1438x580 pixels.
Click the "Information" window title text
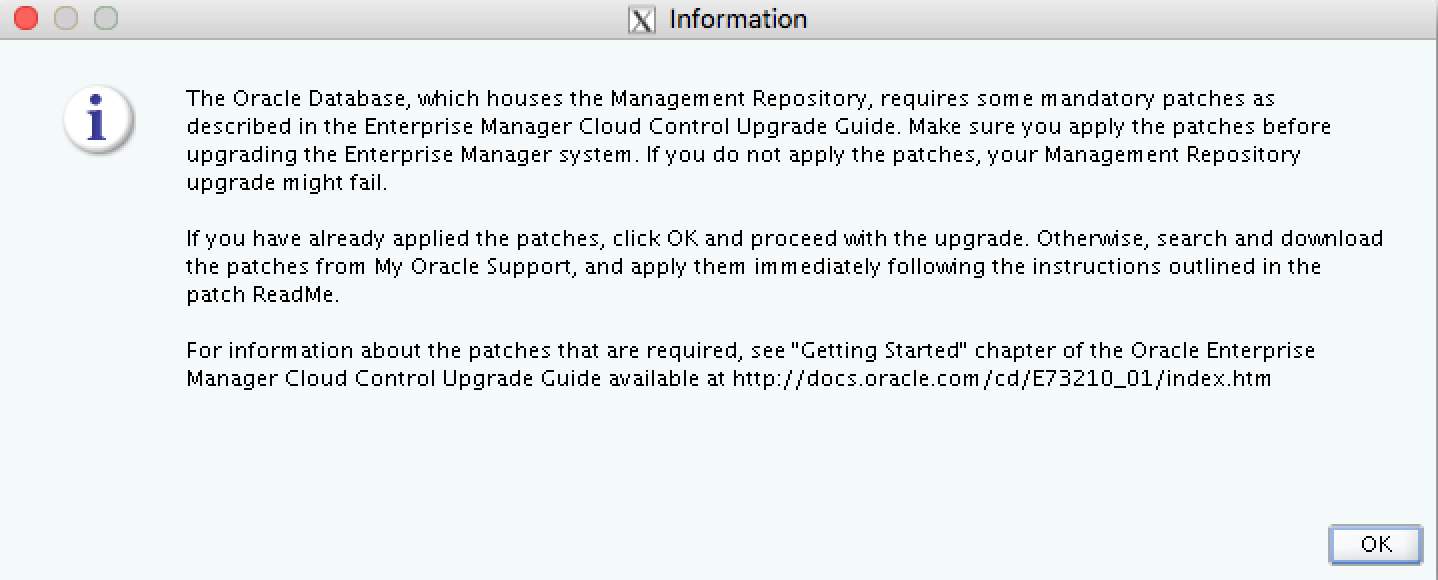(737, 20)
